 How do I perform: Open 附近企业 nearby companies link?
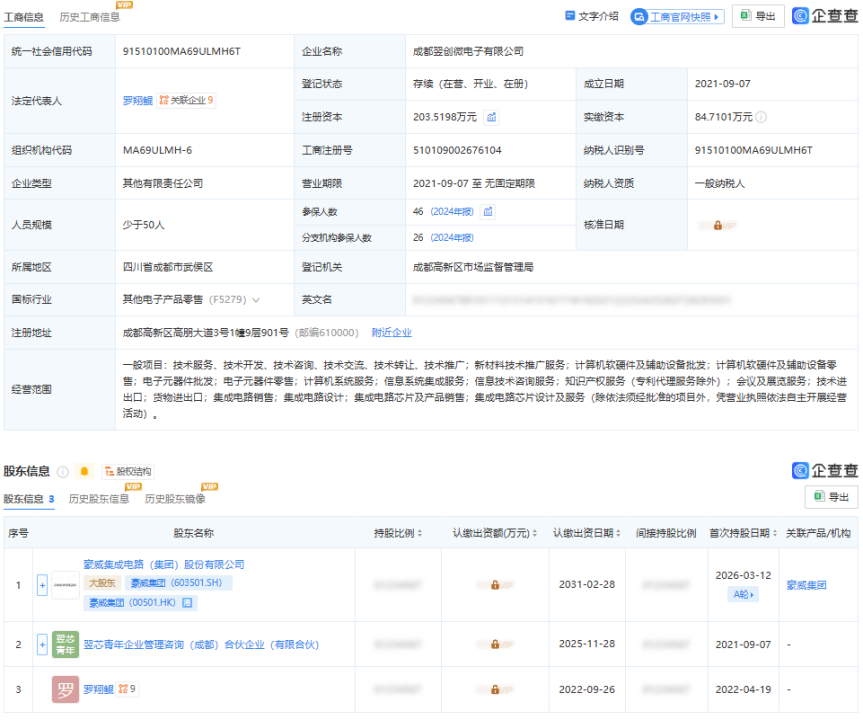[x=391, y=332]
